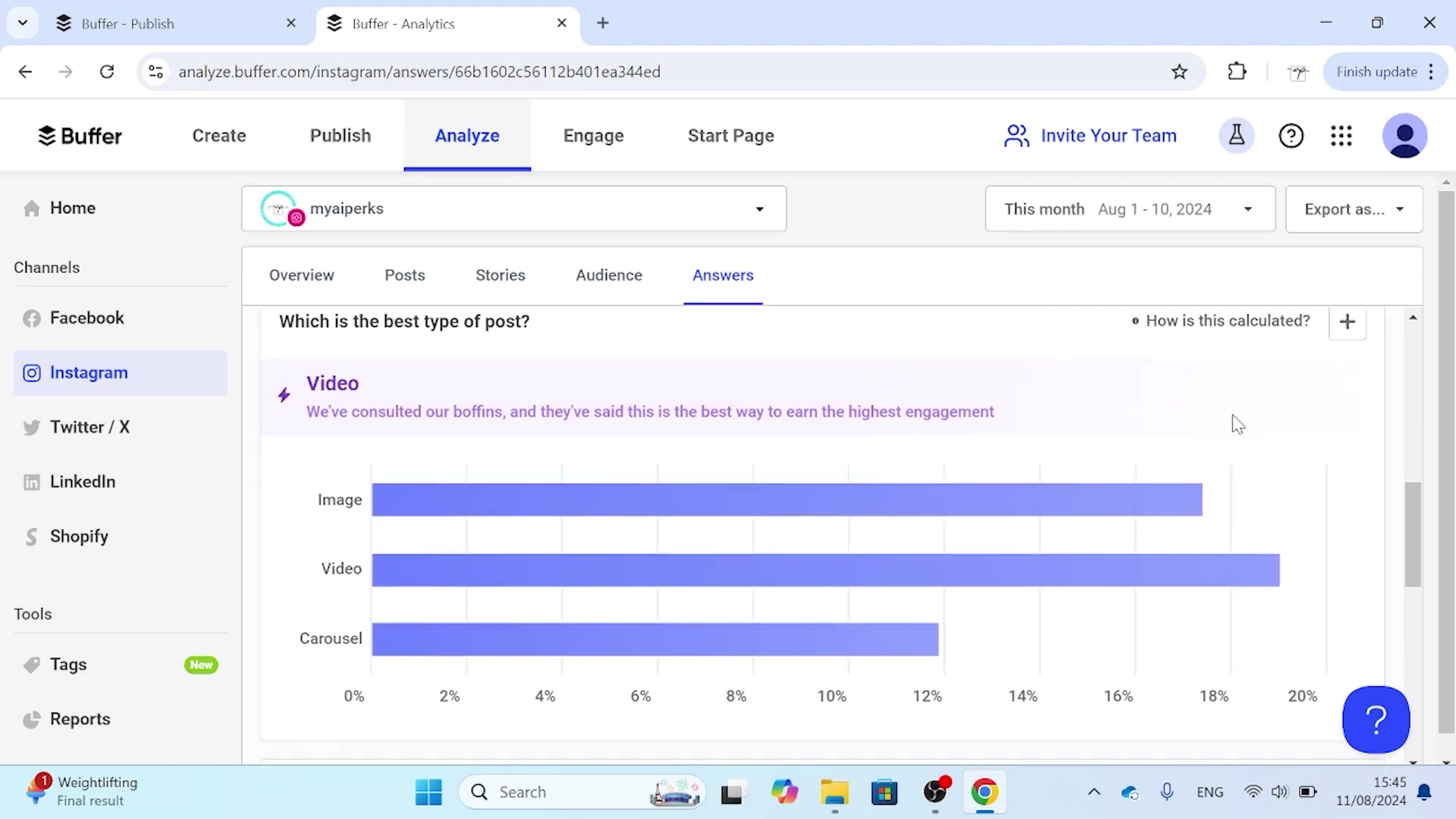
Task: Open the Engage menu item
Action: pyautogui.click(x=593, y=136)
